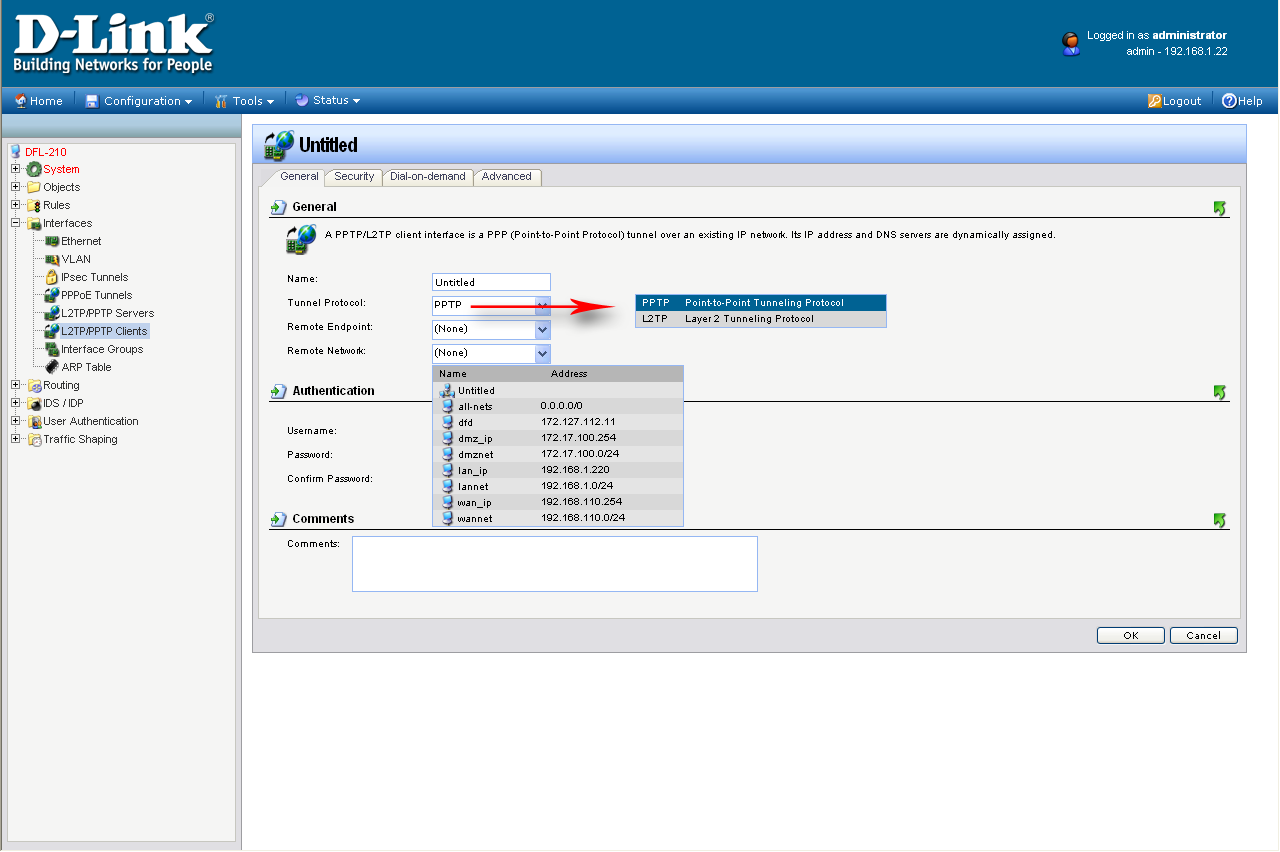The height and width of the screenshot is (852, 1280).
Task: Click the Name input field
Action: pyautogui.click(x=491, y=282)
